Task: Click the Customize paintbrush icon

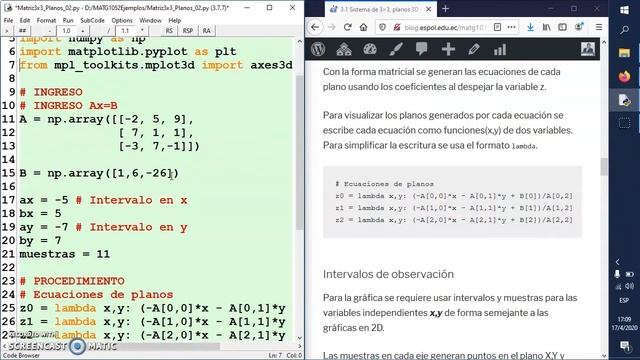Action: click(x=396, y=49)
